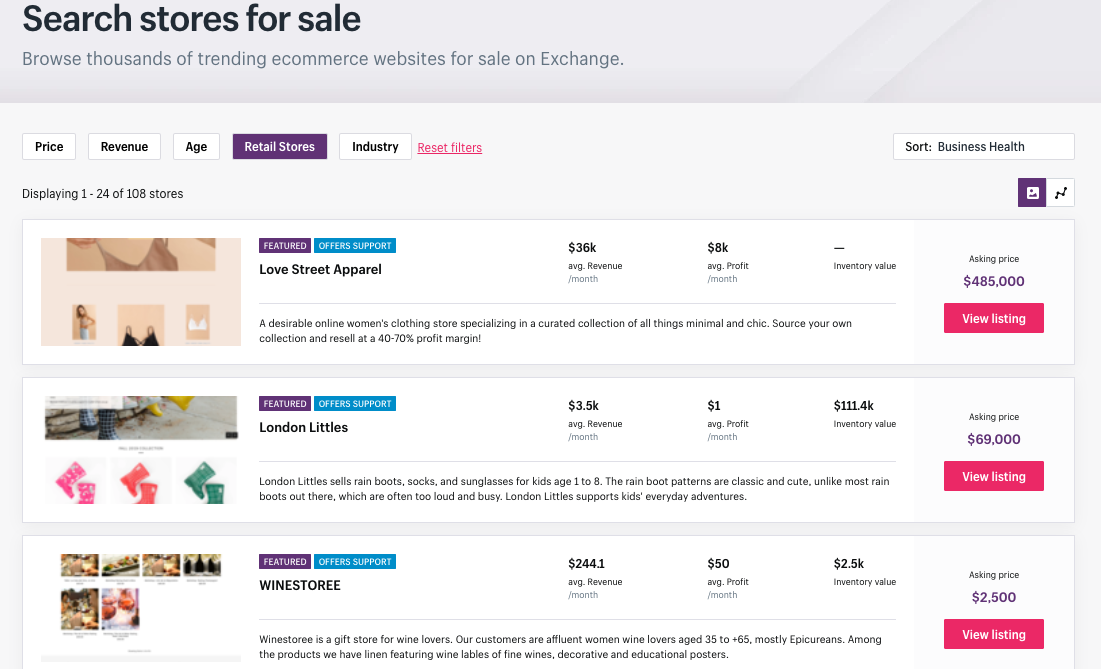Select the London Littles title

tap(303, 427)
